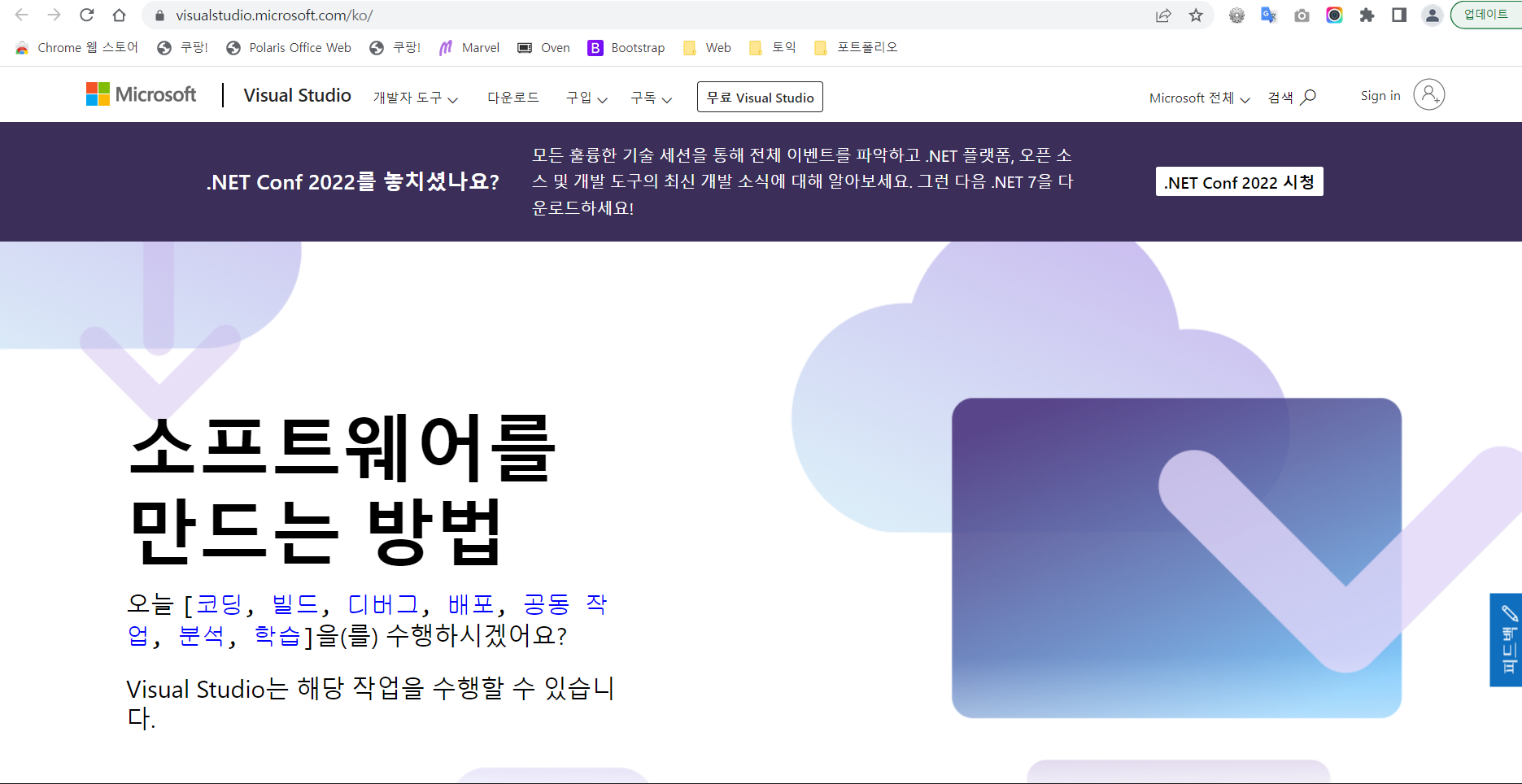Open the first 쿠팡! bookmark

click(x=183, y=48)
